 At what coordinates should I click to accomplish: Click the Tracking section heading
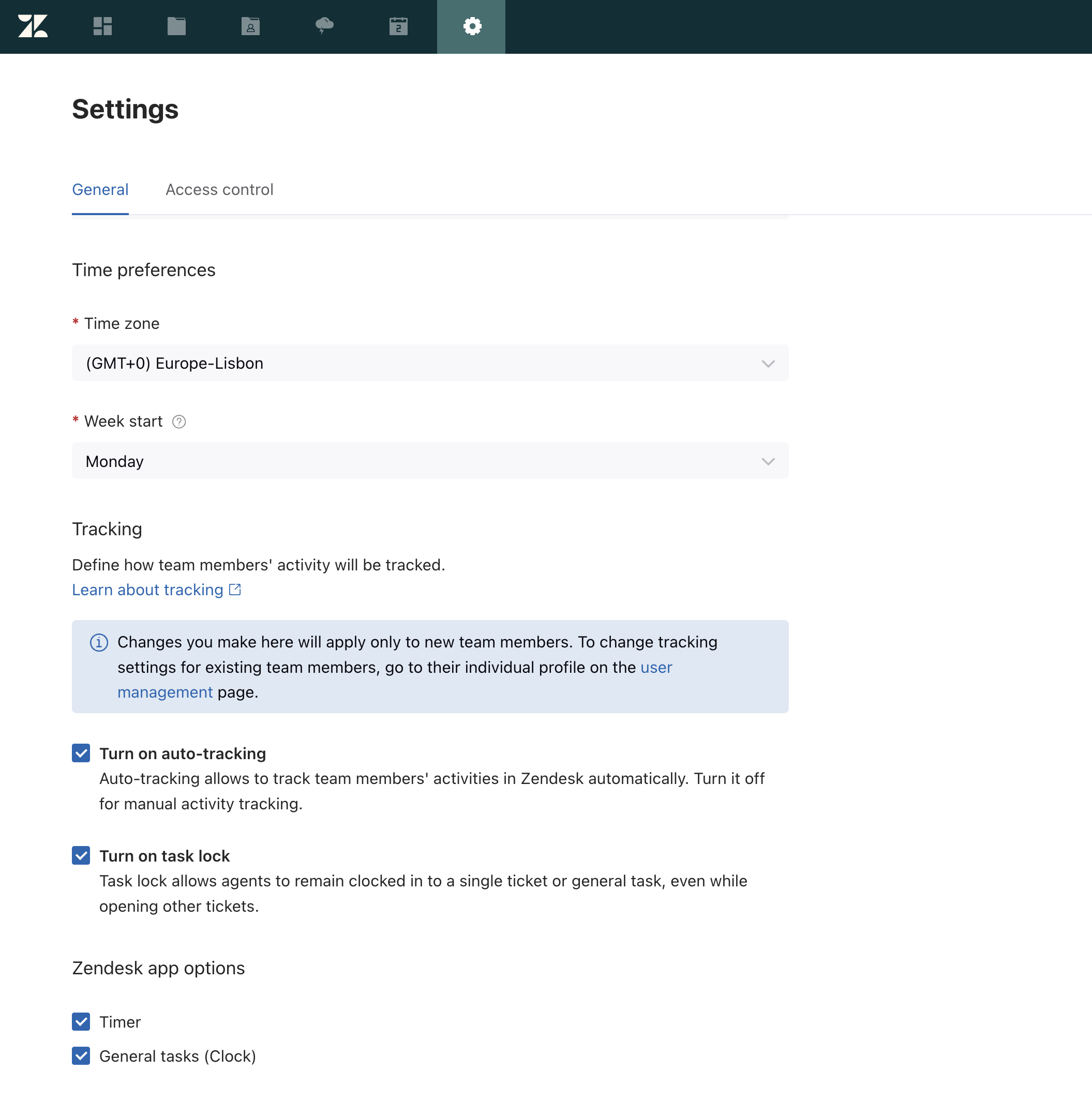pyautogui.click(x=107, y=529)
